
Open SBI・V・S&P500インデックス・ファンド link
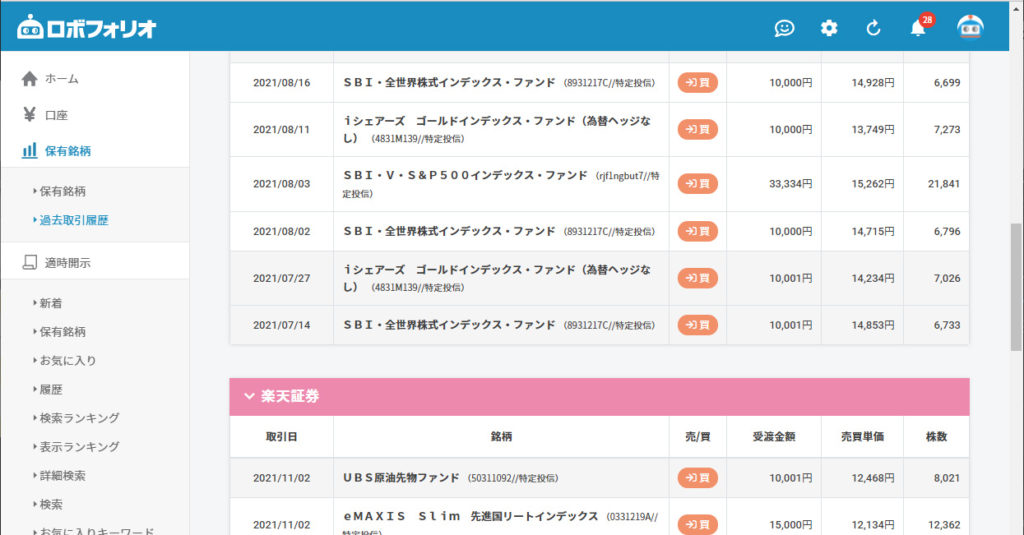point(465,174)
